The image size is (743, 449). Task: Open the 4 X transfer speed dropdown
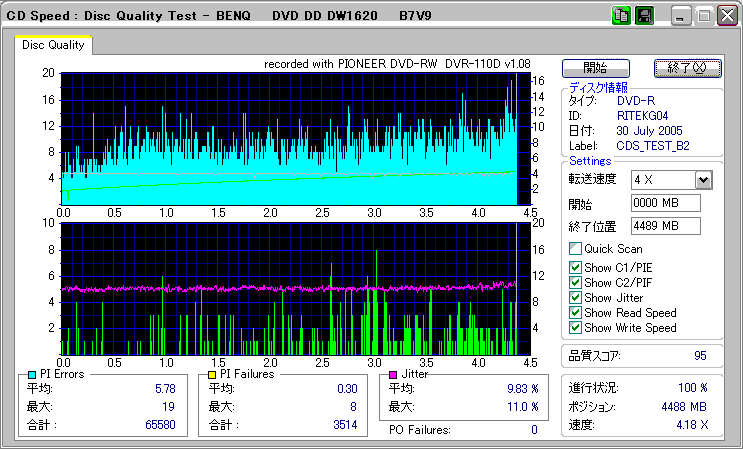coord(703,180)
